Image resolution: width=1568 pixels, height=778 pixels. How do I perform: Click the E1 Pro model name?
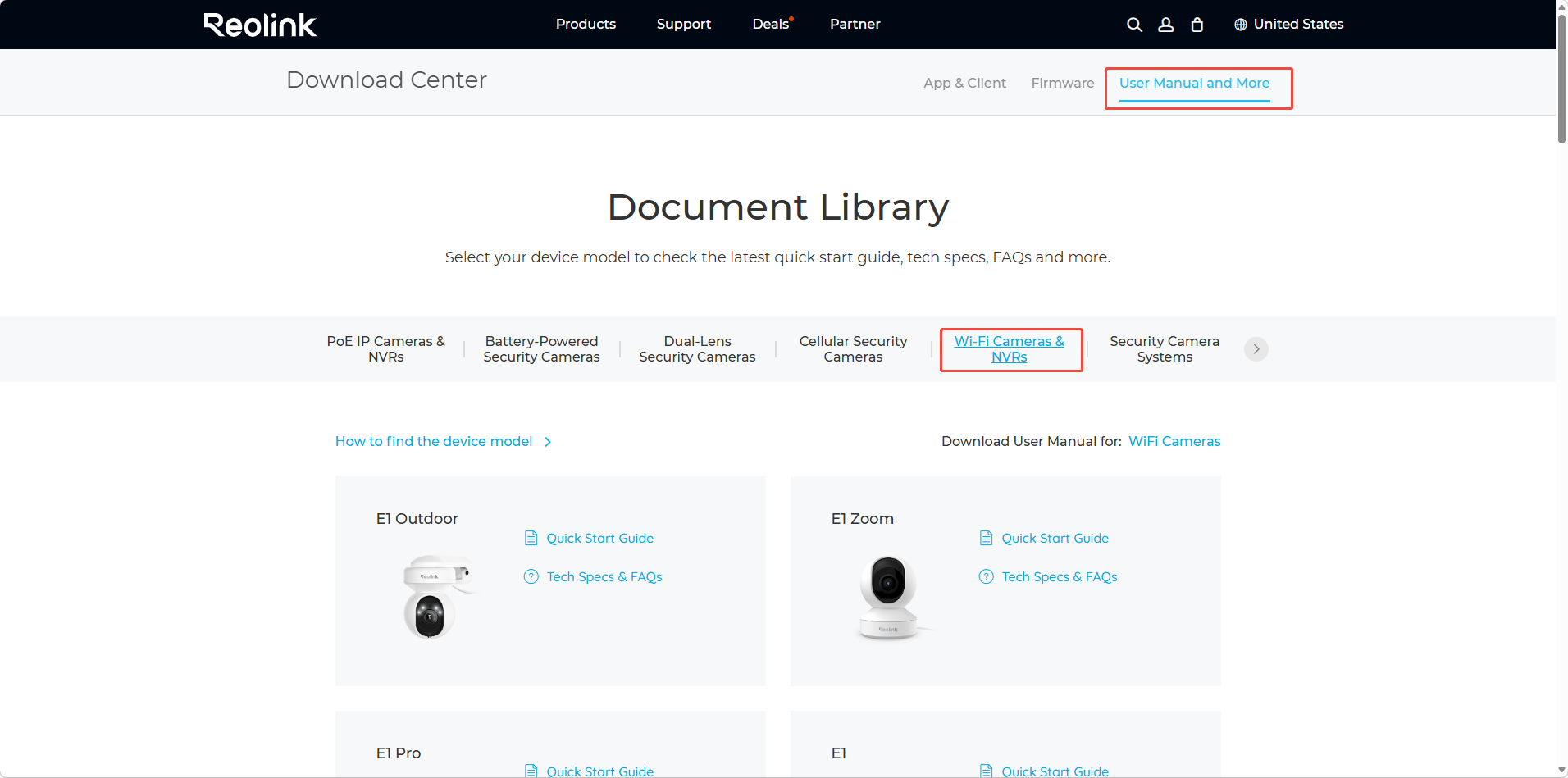[398, 753]
